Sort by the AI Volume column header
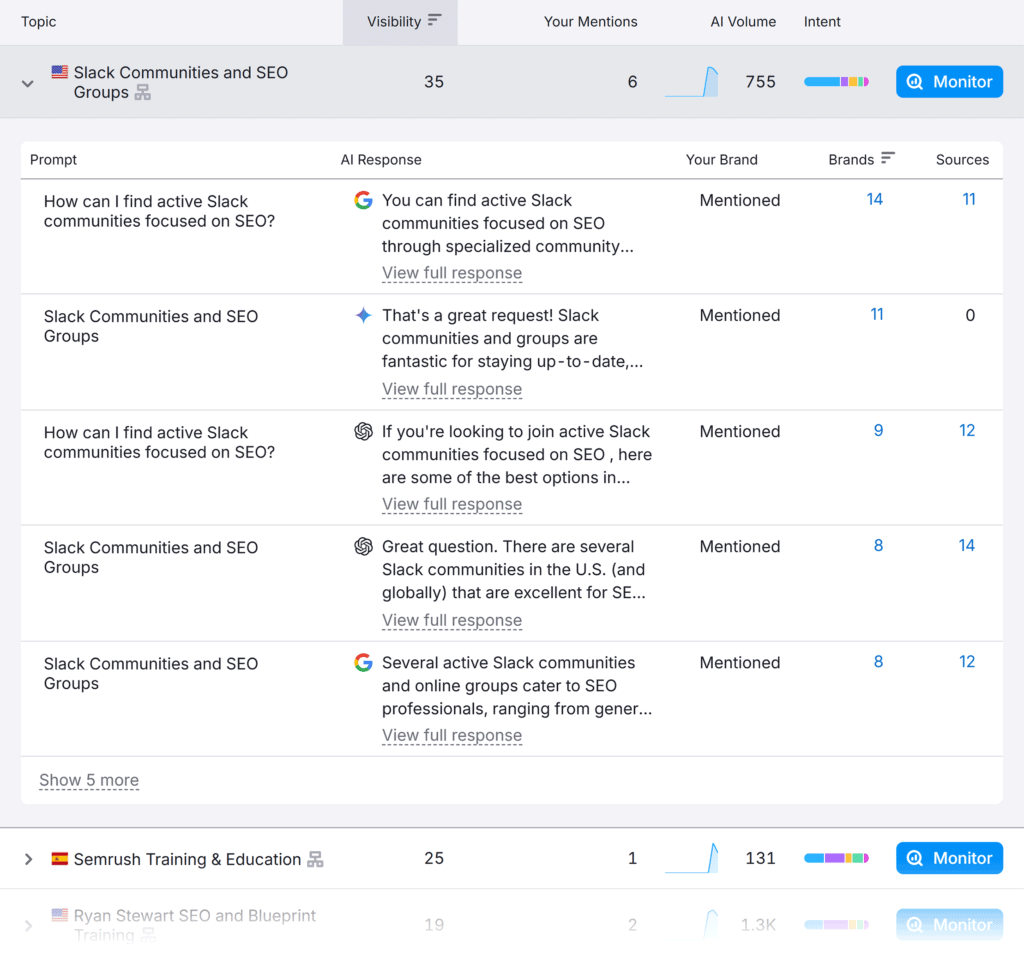This screenshot has height=957, width=1024. tap(743, 21)
